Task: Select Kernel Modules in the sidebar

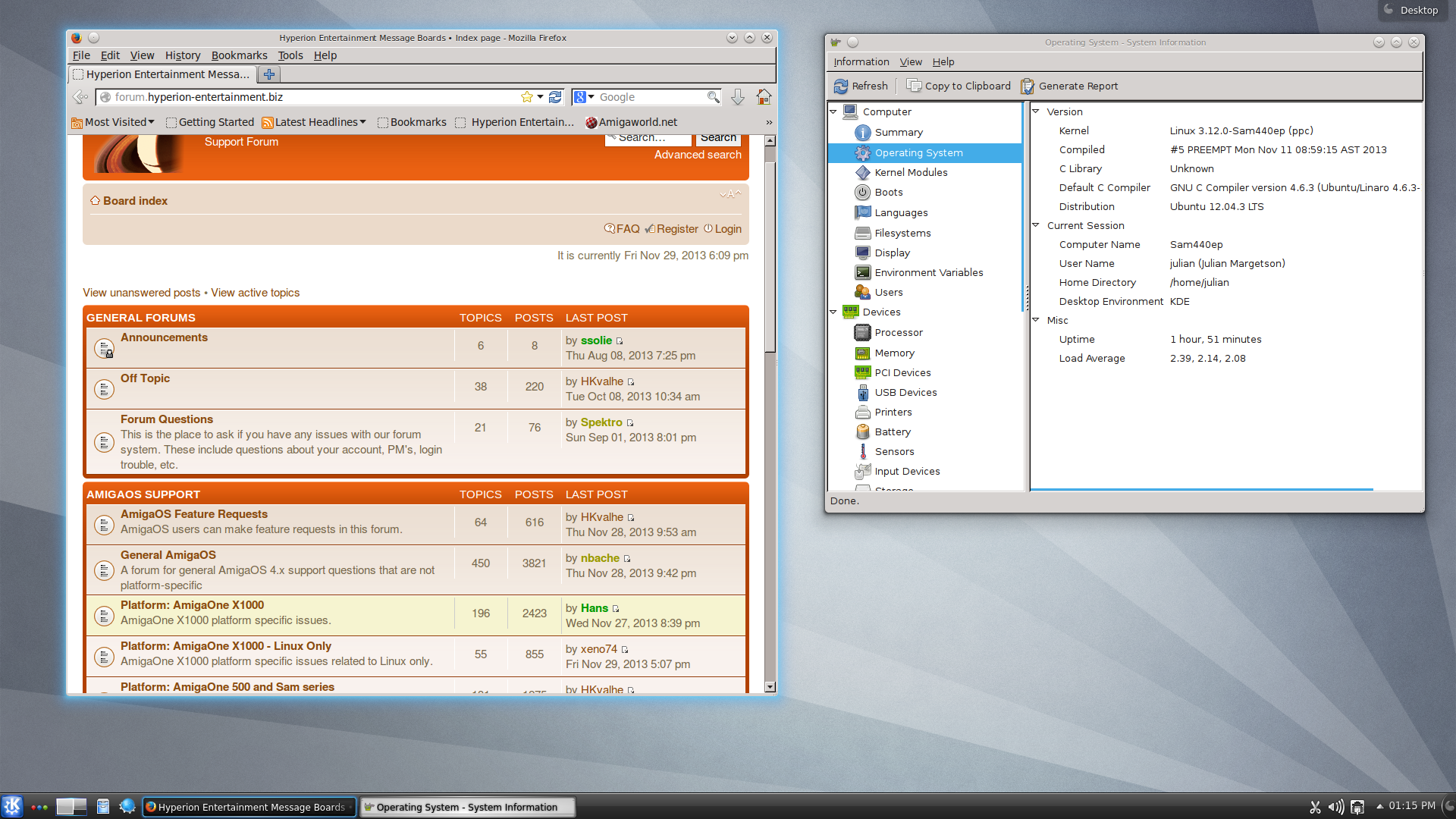Action: pyautogui.click(x=911, y=173)
